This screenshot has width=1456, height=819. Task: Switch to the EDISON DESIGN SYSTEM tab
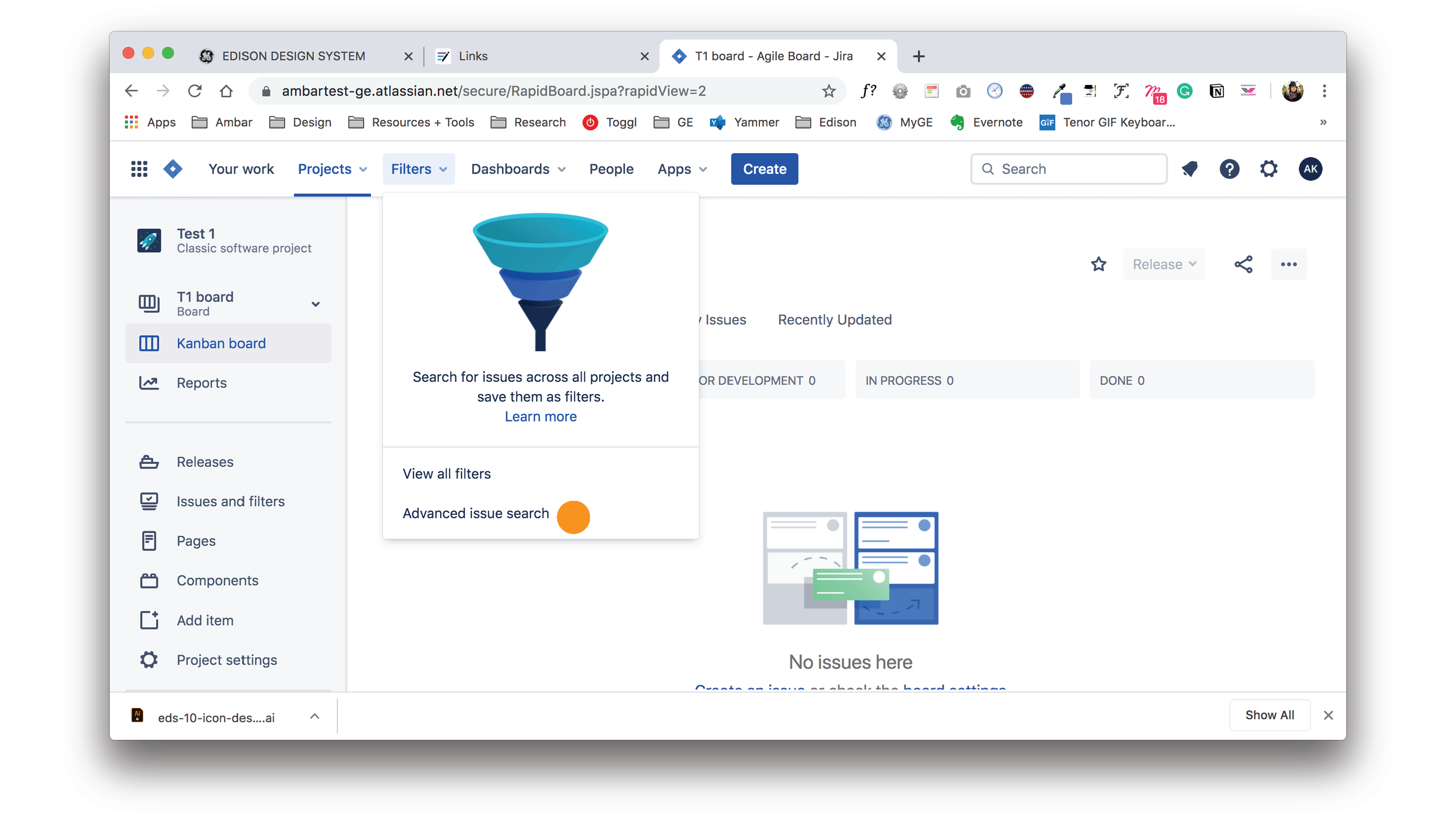[x=306, y=56]
